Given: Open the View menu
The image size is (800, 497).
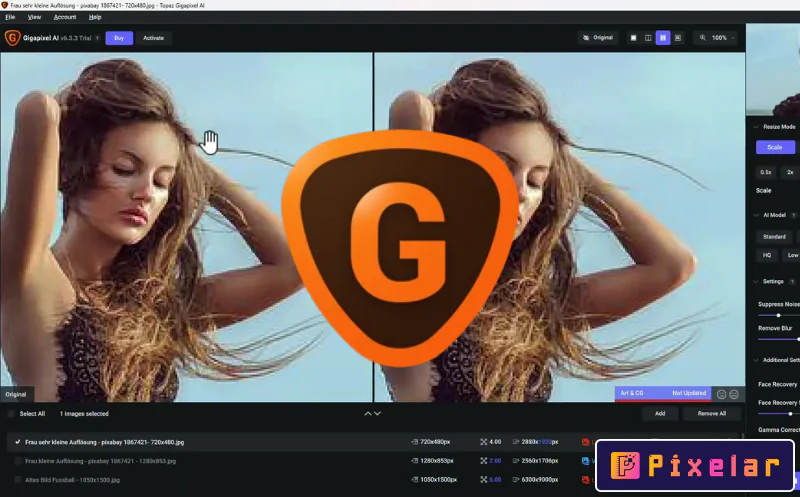Looking at the screenshot, I should pyautogui.click(x=34, y=17).
